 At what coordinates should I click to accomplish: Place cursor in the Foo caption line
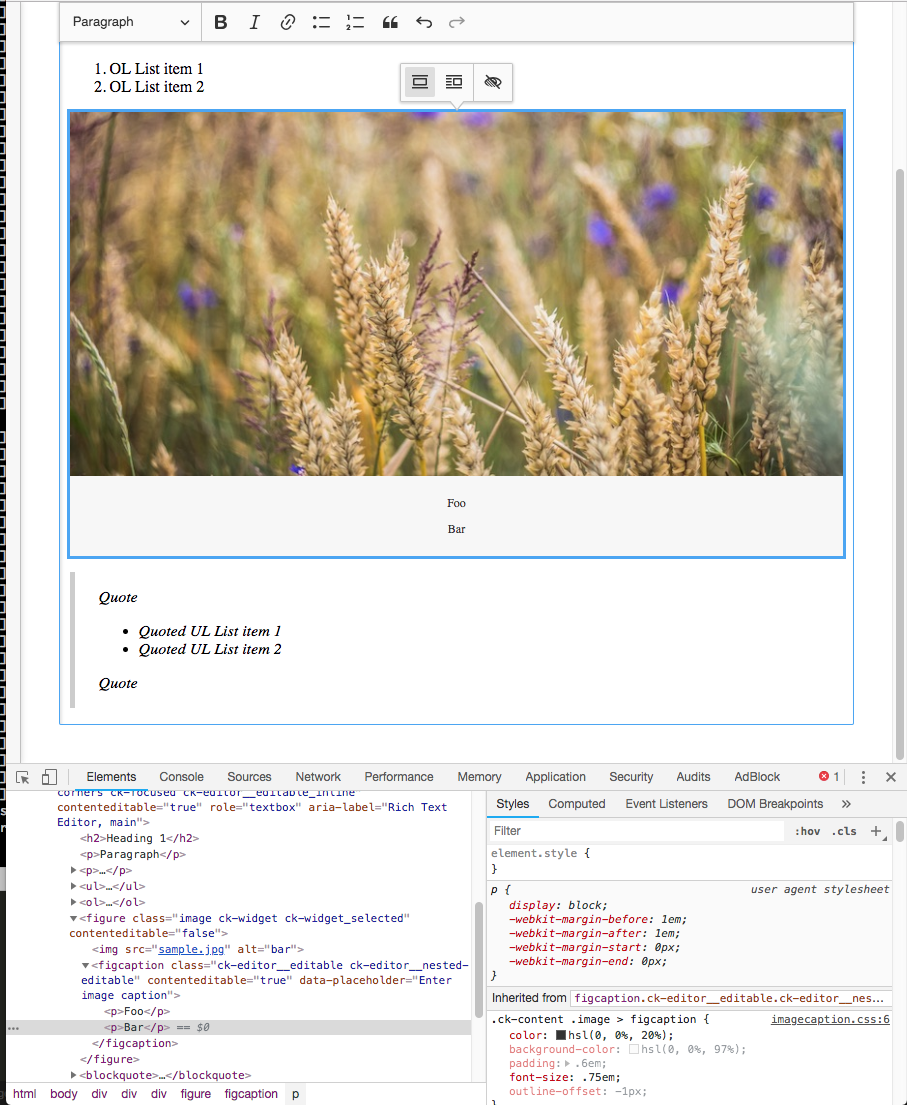click(456, 503)
